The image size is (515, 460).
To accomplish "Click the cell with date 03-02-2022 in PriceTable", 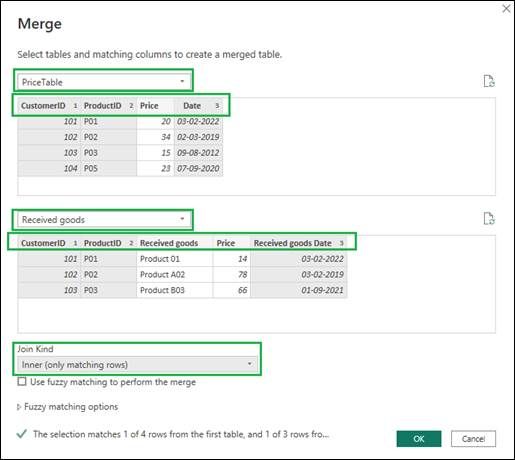I will click(x=198, y=121).
